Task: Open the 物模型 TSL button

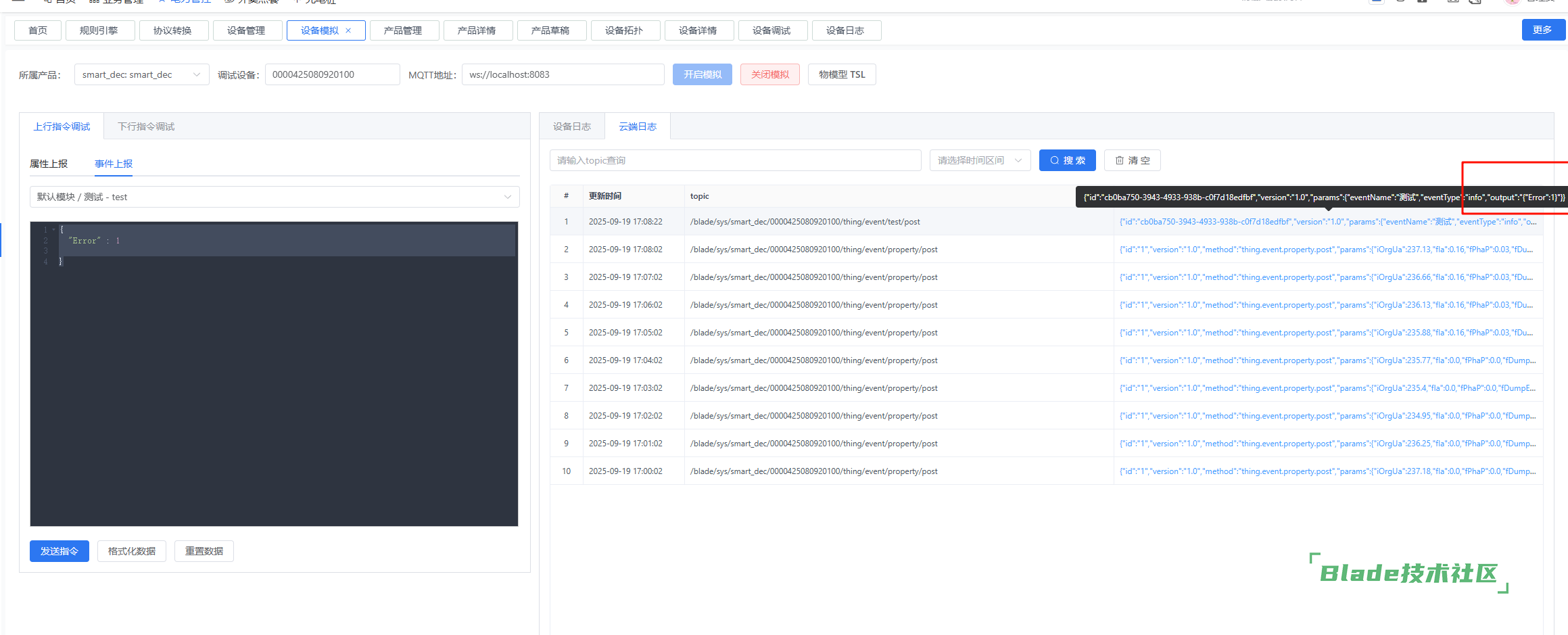Action: pyautogui.click(x=842, y=74)
